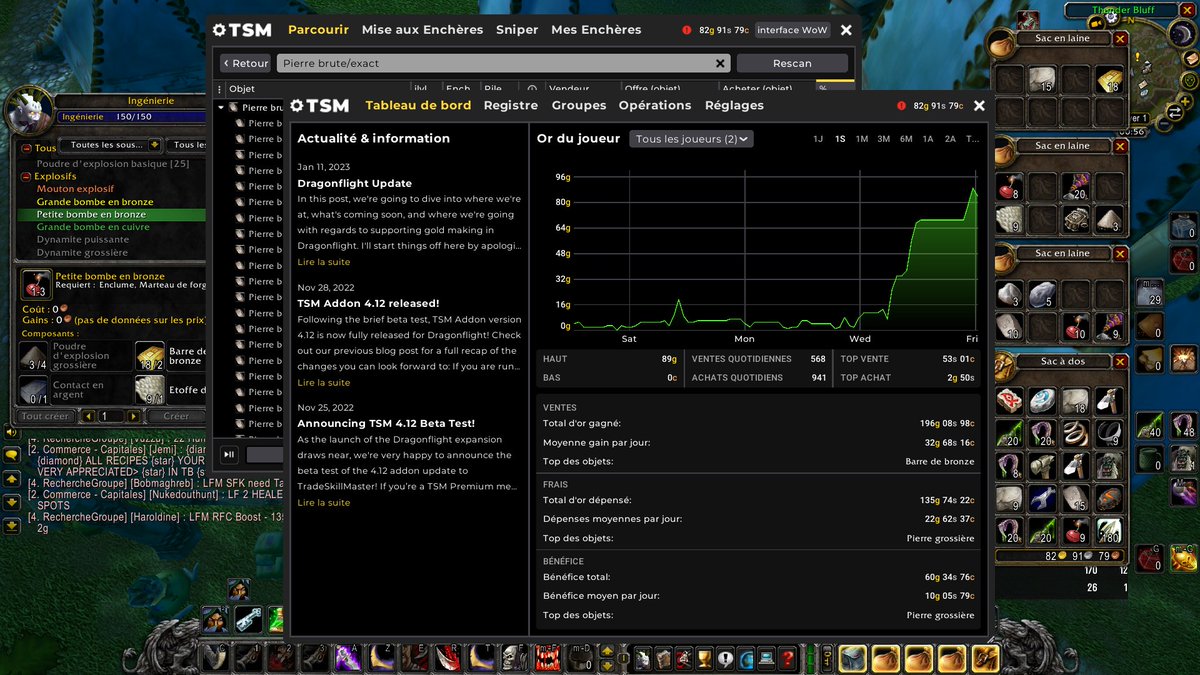The height and width of the screenshot is (675, 1200).
Task: Select Grande bombe en cuivre recipe
Action: (93, 227)
